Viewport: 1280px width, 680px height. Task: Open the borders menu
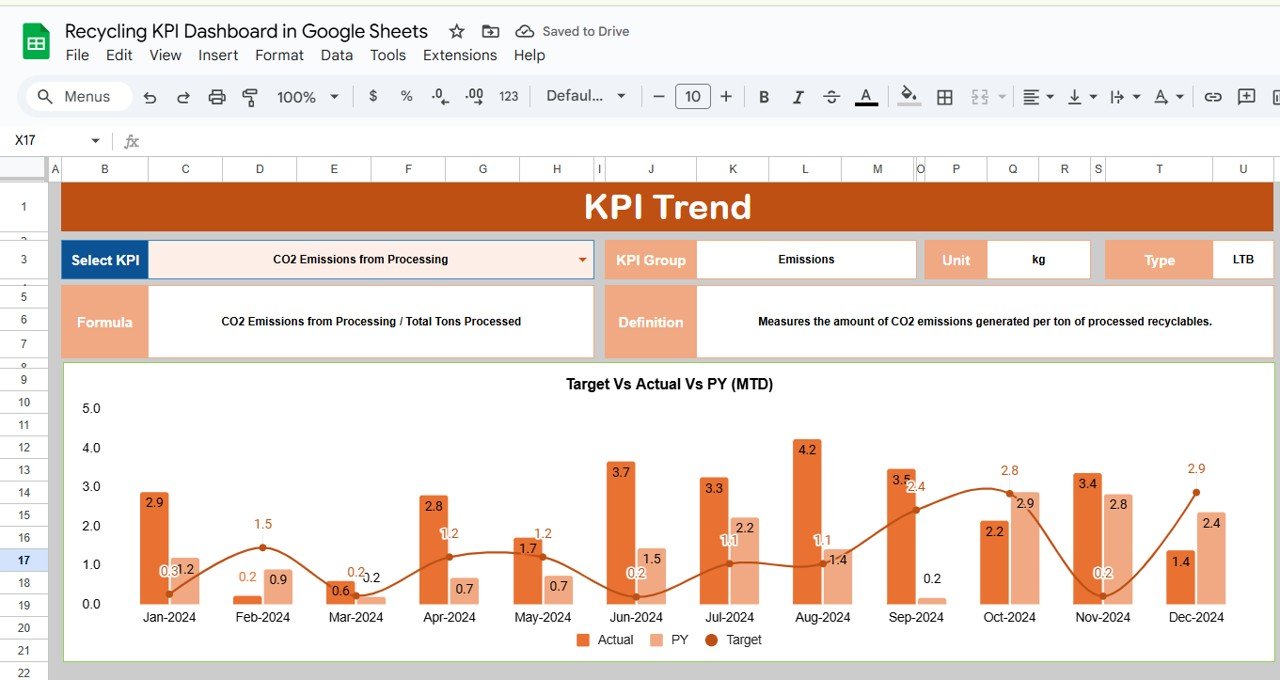click(x=944, y=97)
